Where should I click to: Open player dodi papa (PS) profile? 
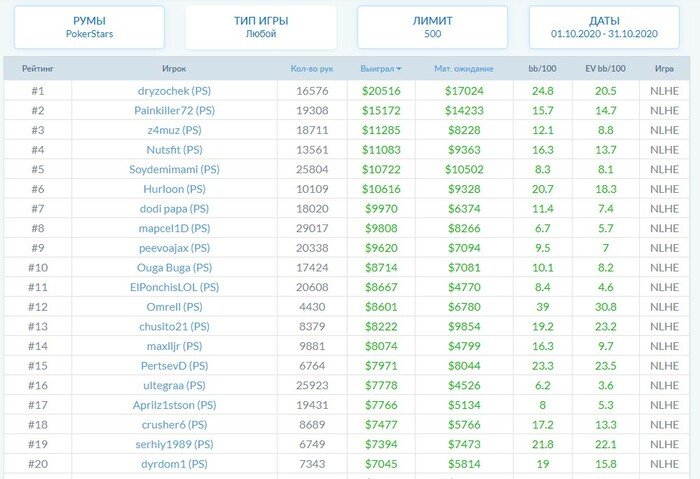click(174, 208)
